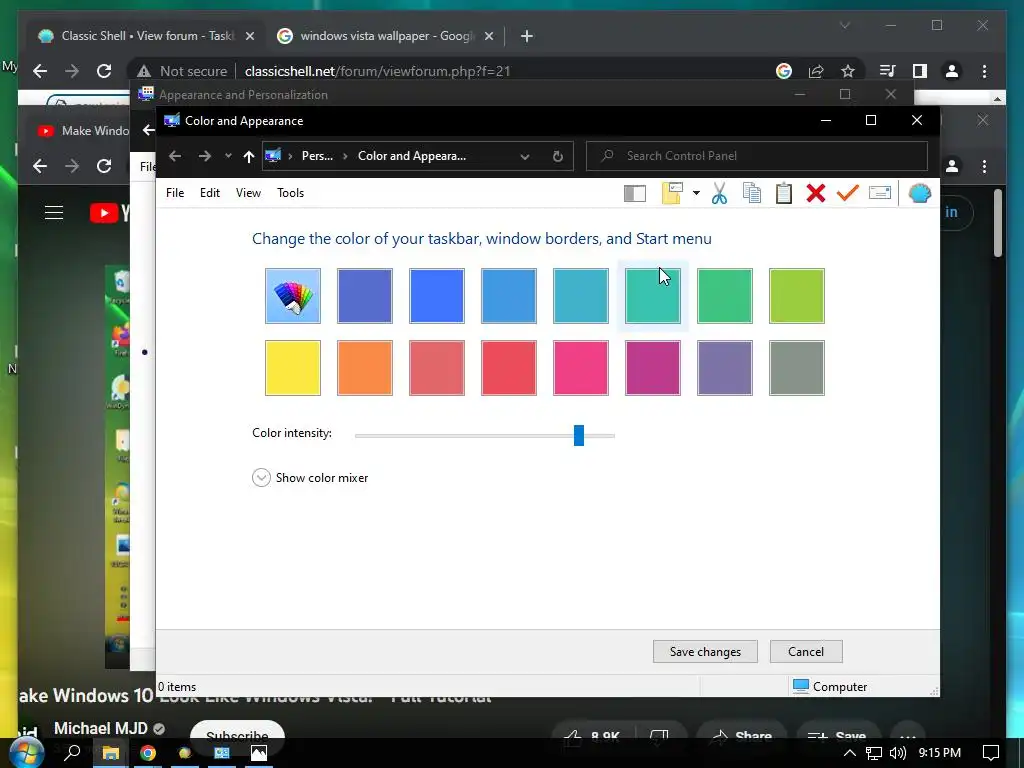This screenshot has height=768, width=1024.
Task: Select the teal green highlighted swatch
Action: pos(652,296)
